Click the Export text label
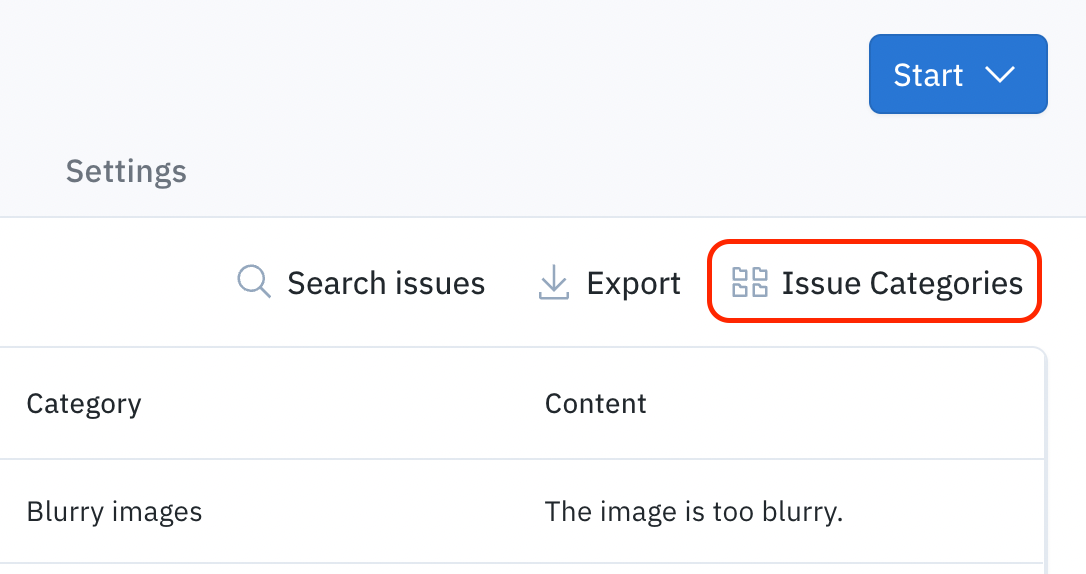The height and width of the screenshot is (574, 1086). [634, 284]
